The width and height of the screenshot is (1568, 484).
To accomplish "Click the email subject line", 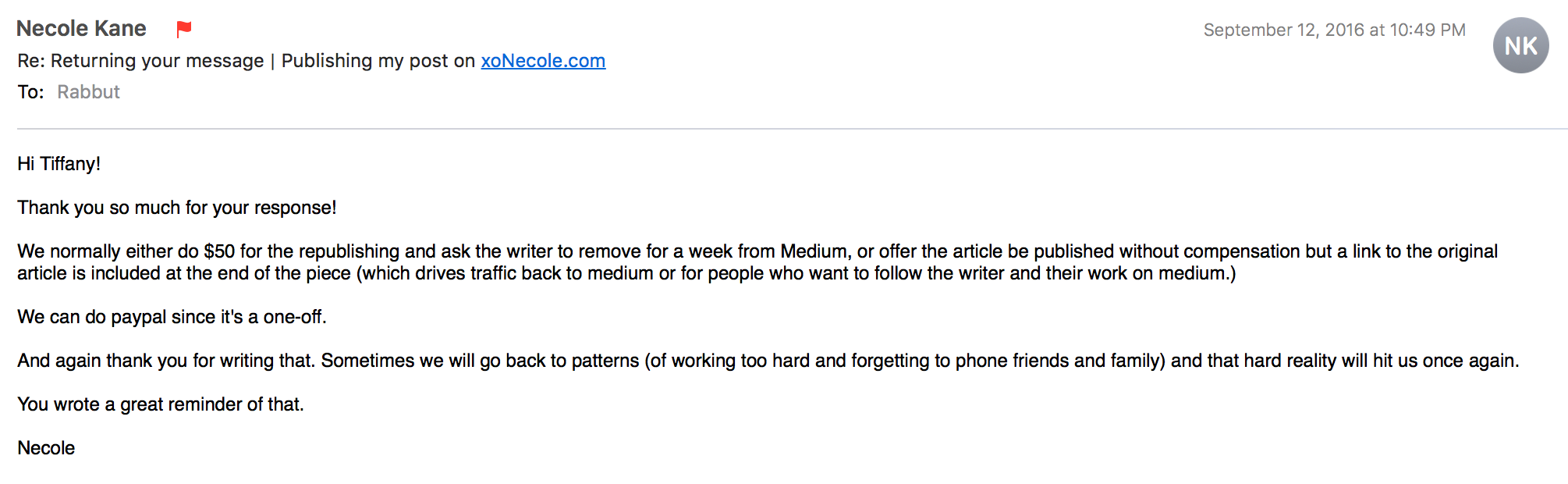I will pyautogui.click(x=311, y=61).
